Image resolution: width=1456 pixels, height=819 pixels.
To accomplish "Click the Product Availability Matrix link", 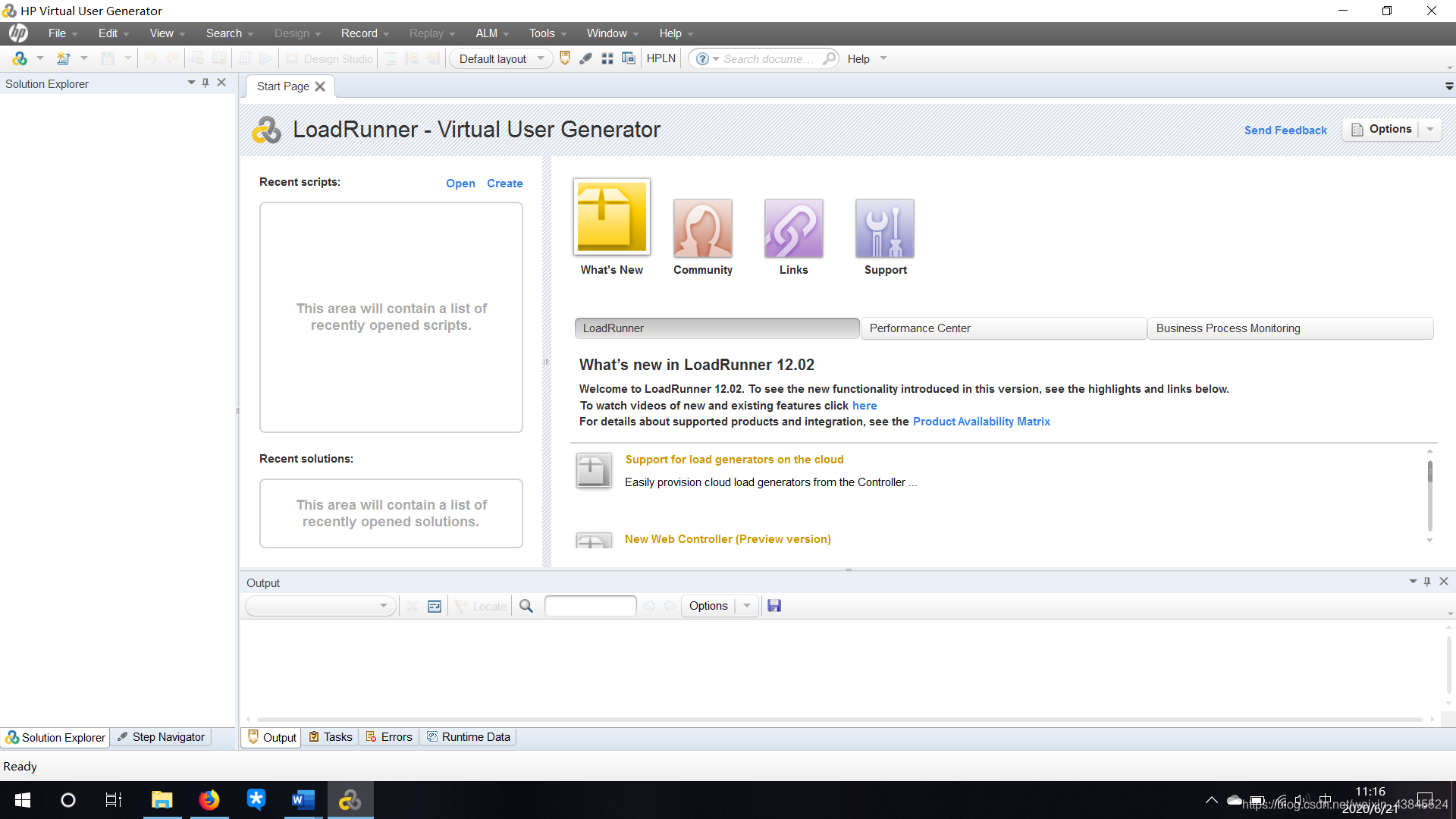I will [981, 422].
